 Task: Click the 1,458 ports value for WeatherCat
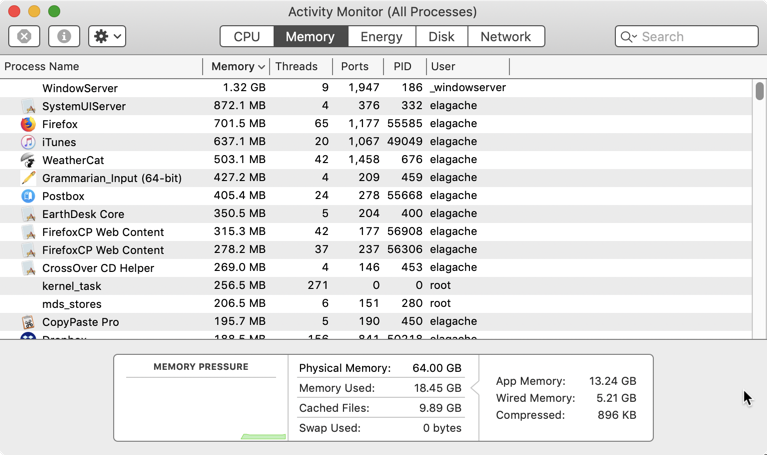tap(364, 159)
